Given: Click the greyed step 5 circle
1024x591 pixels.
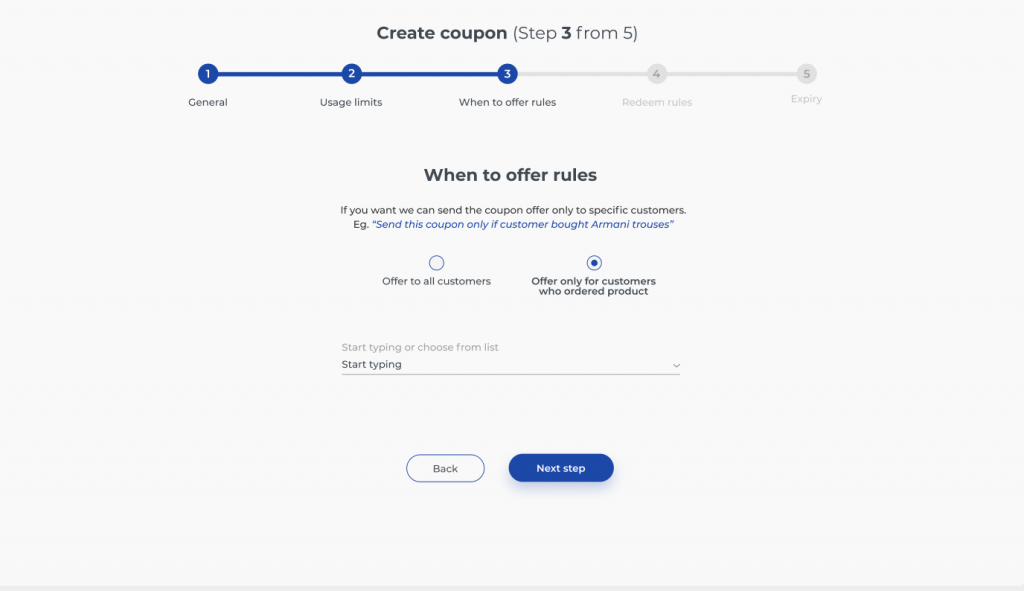Looking at the screenshot, I should click(x=807, y=74).
